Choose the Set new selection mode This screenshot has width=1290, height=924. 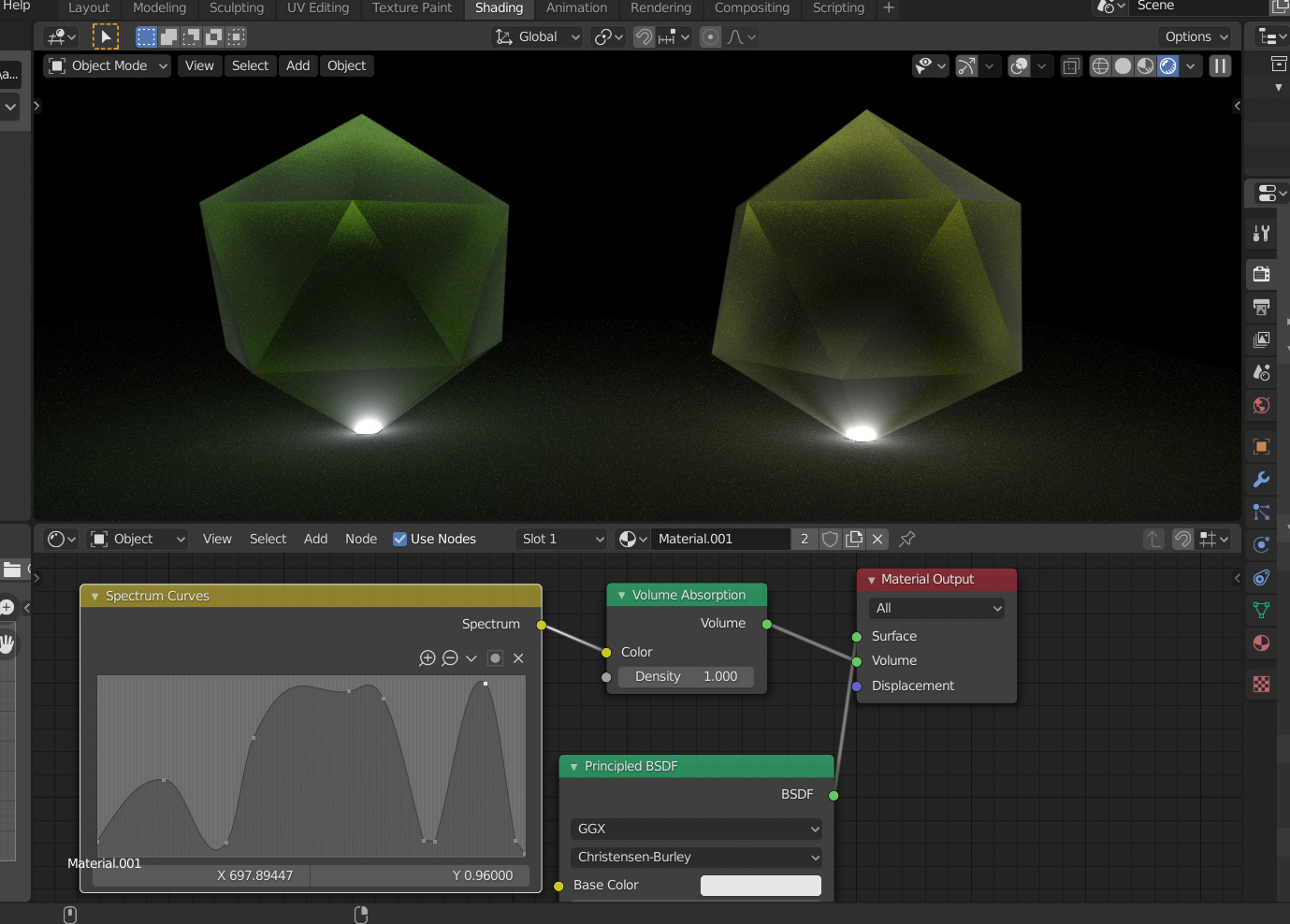coord(146,36)
